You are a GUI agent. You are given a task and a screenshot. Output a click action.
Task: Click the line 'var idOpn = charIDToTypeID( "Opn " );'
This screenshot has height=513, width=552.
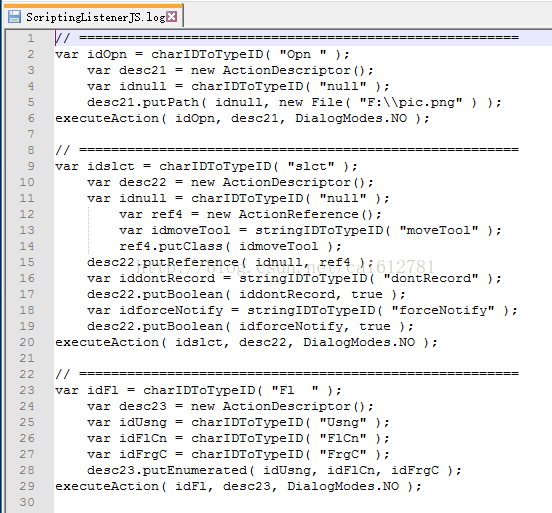tap(202, 54)
